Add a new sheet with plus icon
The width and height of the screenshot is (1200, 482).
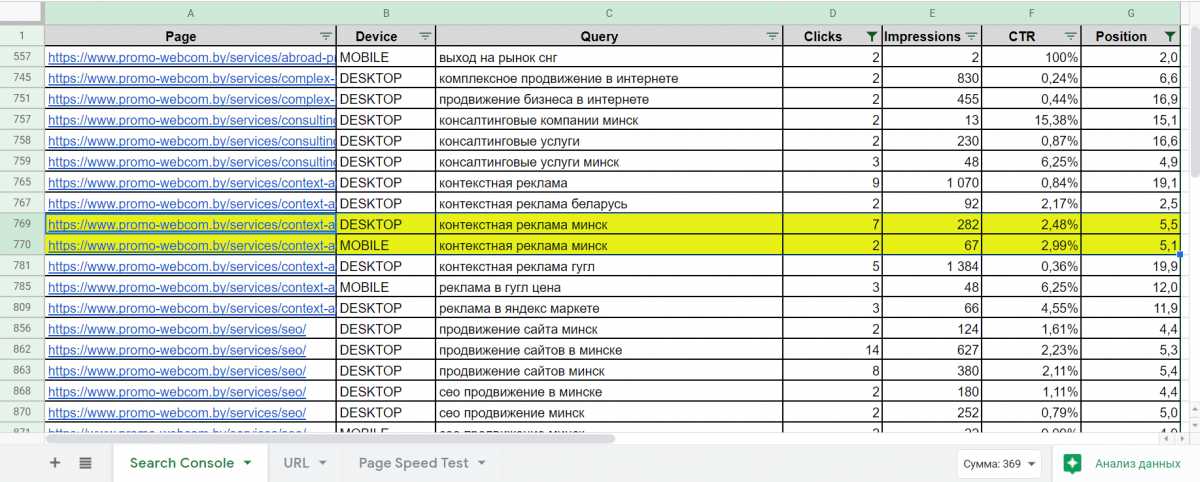tap(55, 463)
